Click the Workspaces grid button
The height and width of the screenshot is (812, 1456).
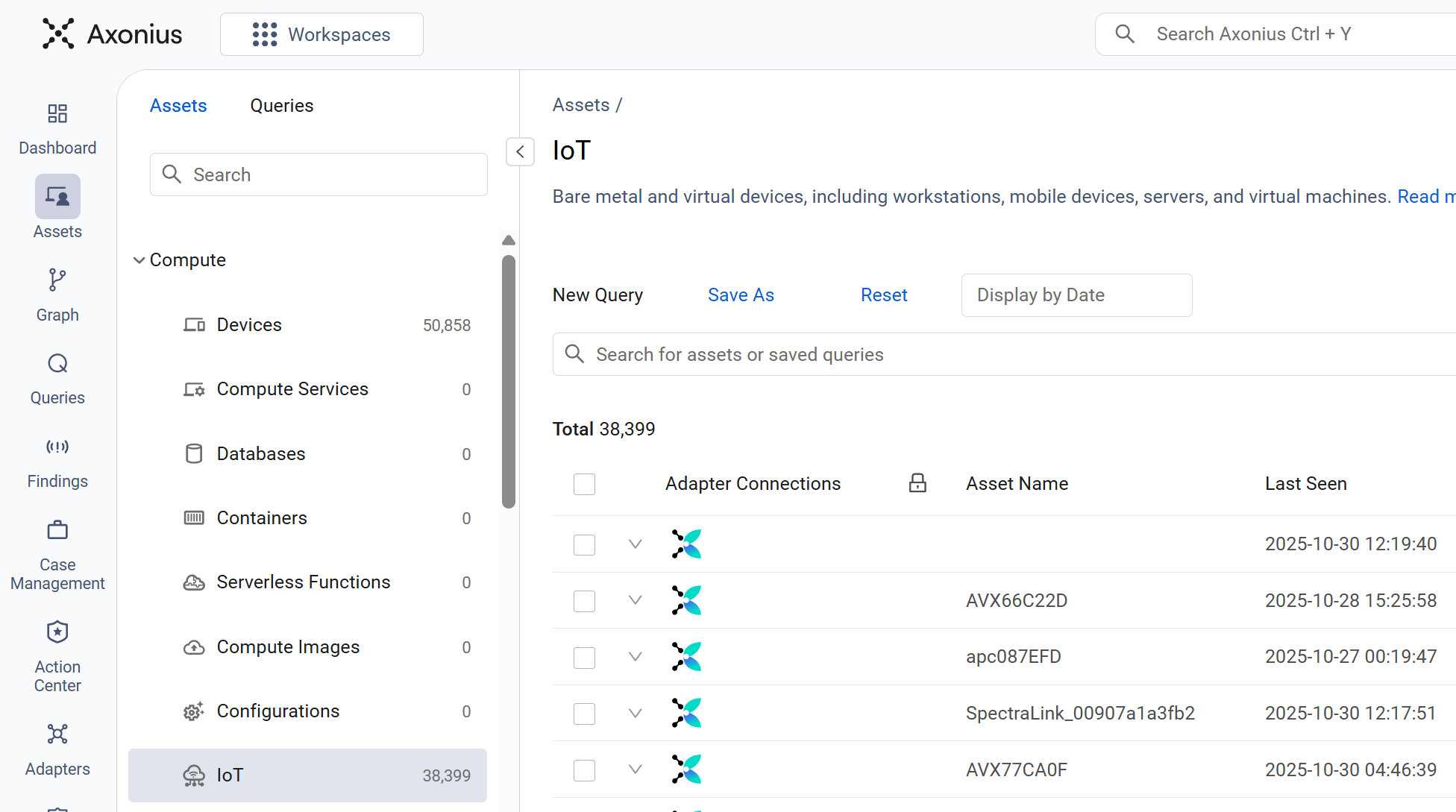pyautogui.click(x=321, y=34)
